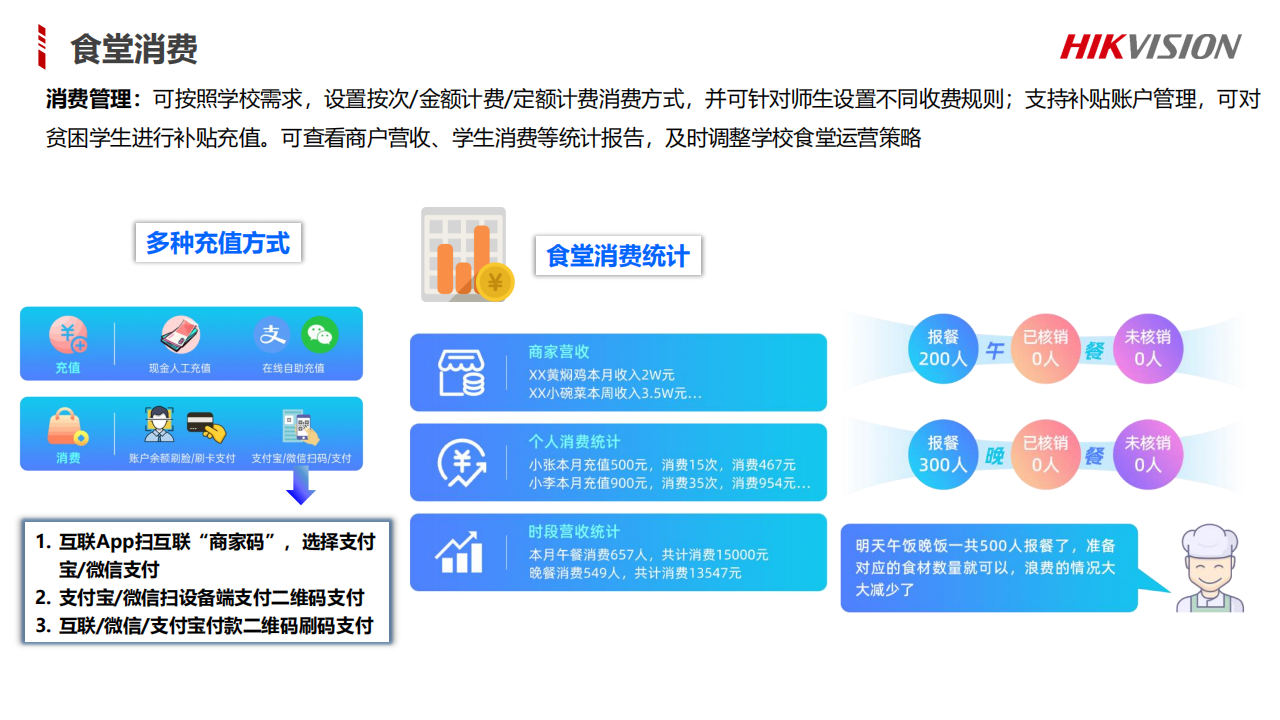Click the 食堂消费 slide title
1280x720 pixels.
134,49
